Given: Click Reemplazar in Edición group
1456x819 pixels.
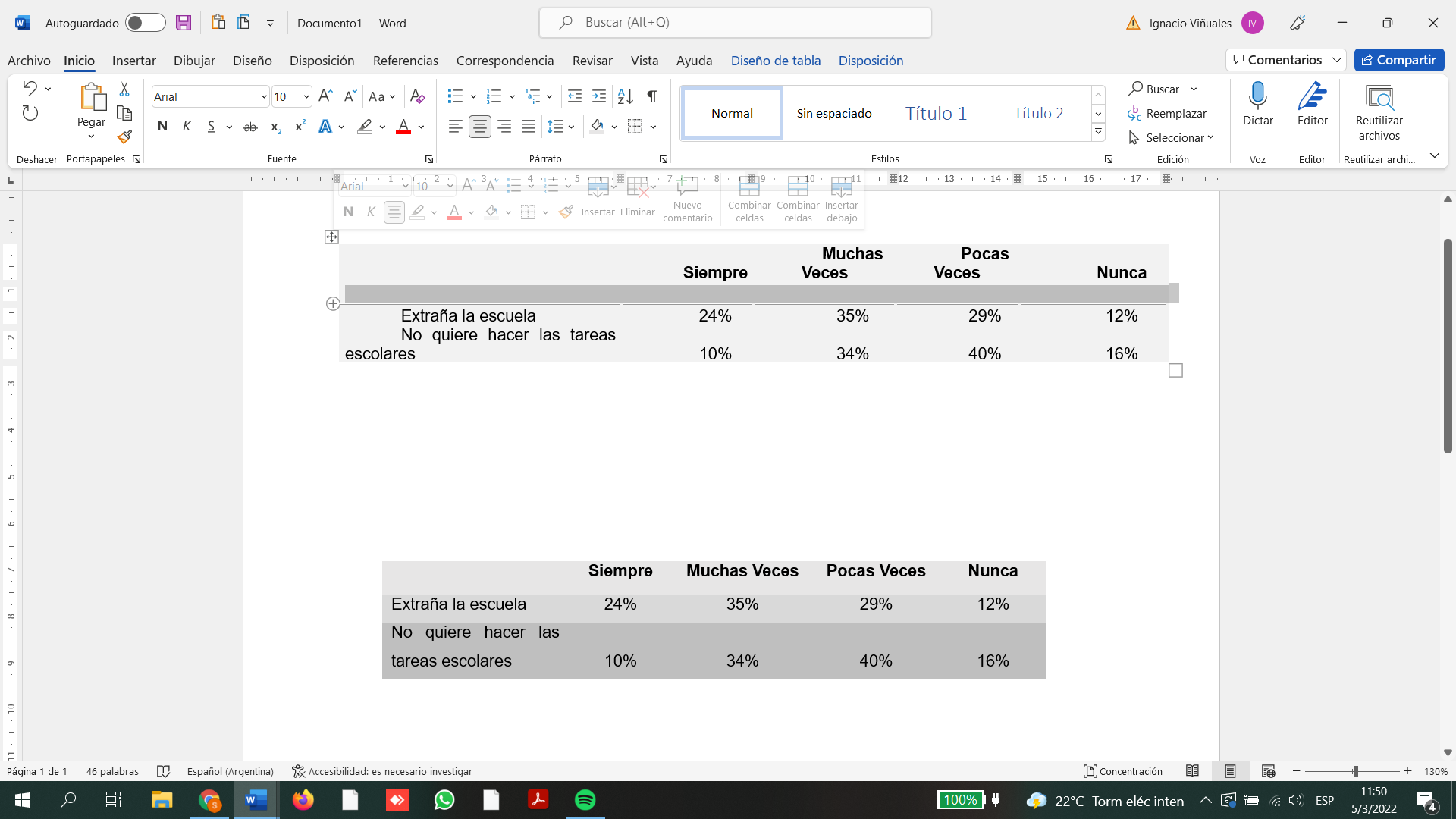Looking at the screenshot, I should (1167, 113).
